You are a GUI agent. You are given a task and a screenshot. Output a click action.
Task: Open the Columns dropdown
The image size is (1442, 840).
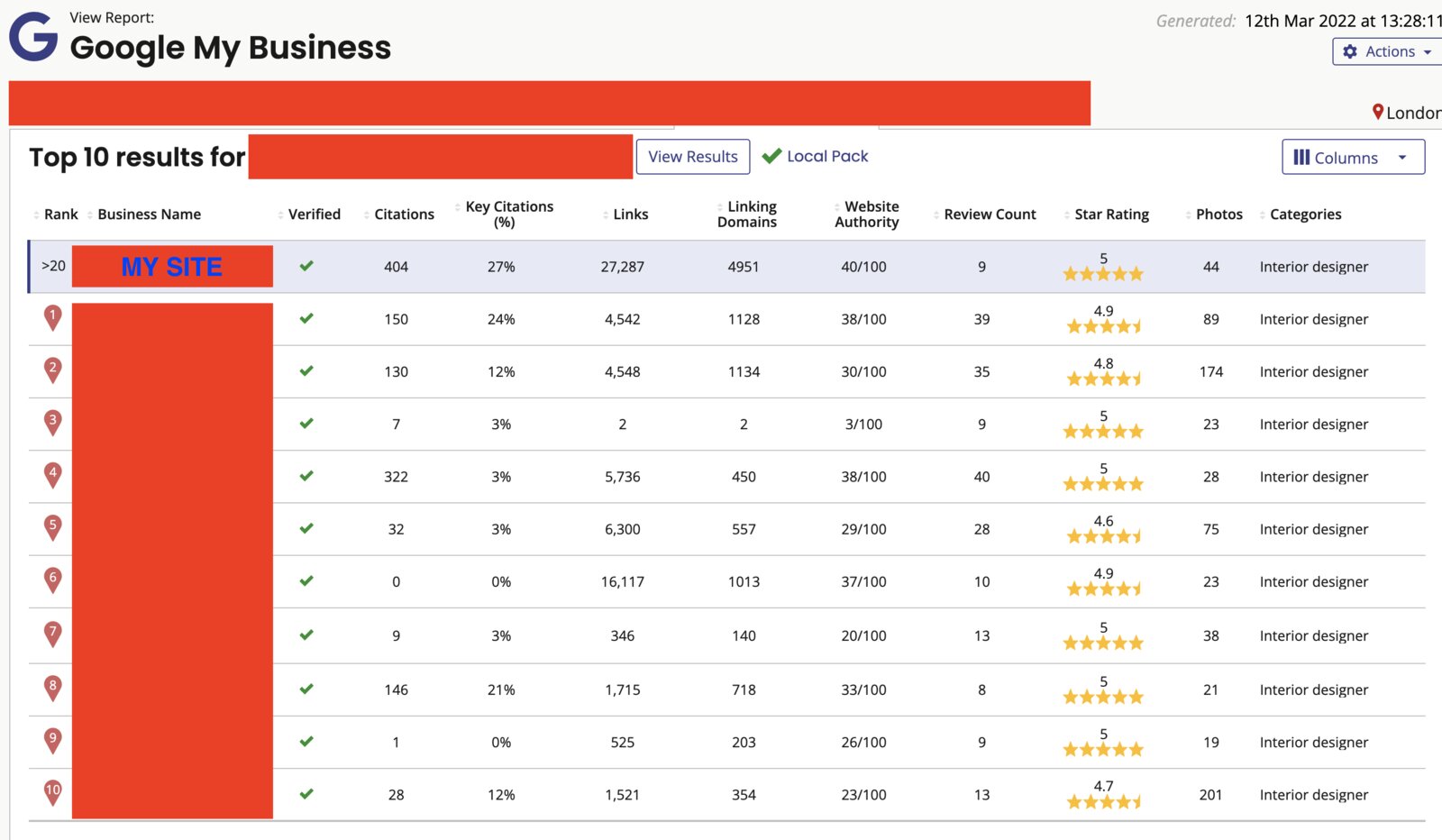(1353, 157)
